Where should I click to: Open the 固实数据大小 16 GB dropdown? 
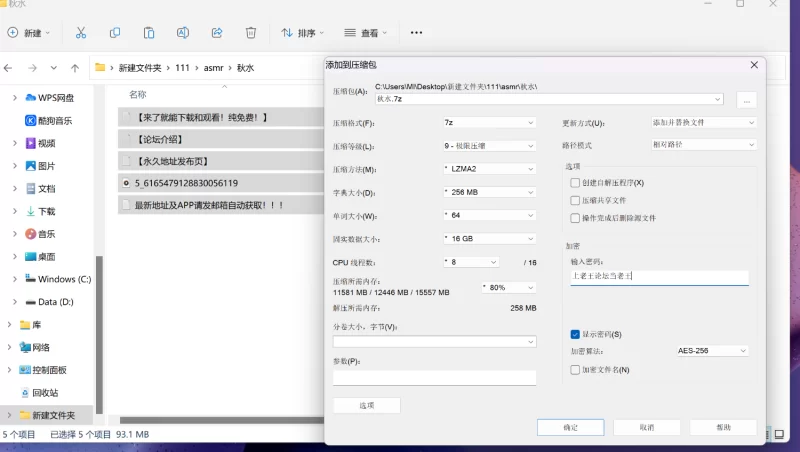point(489,239)
